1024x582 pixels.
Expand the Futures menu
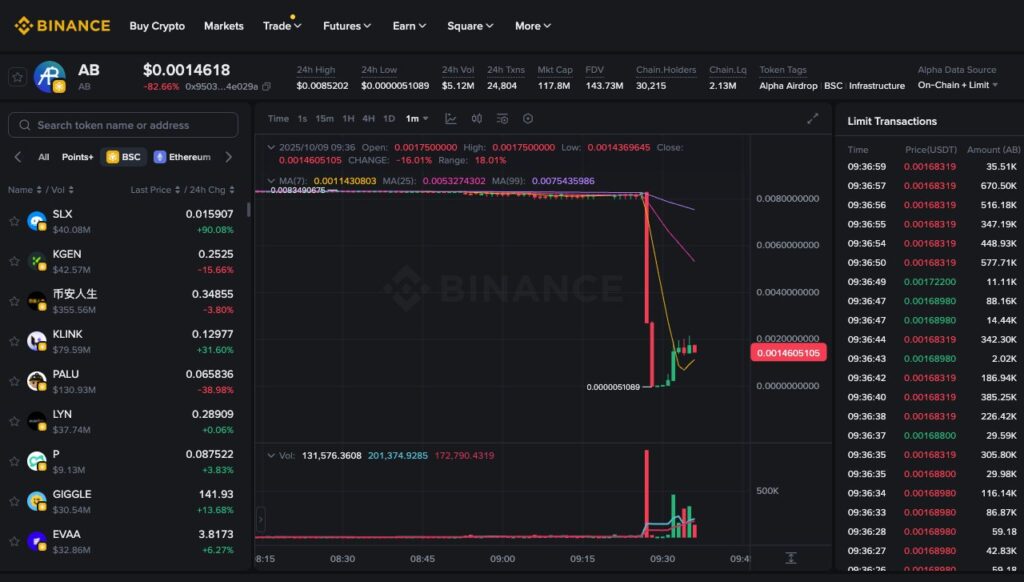pyautogui.click(x=347, y=26)
